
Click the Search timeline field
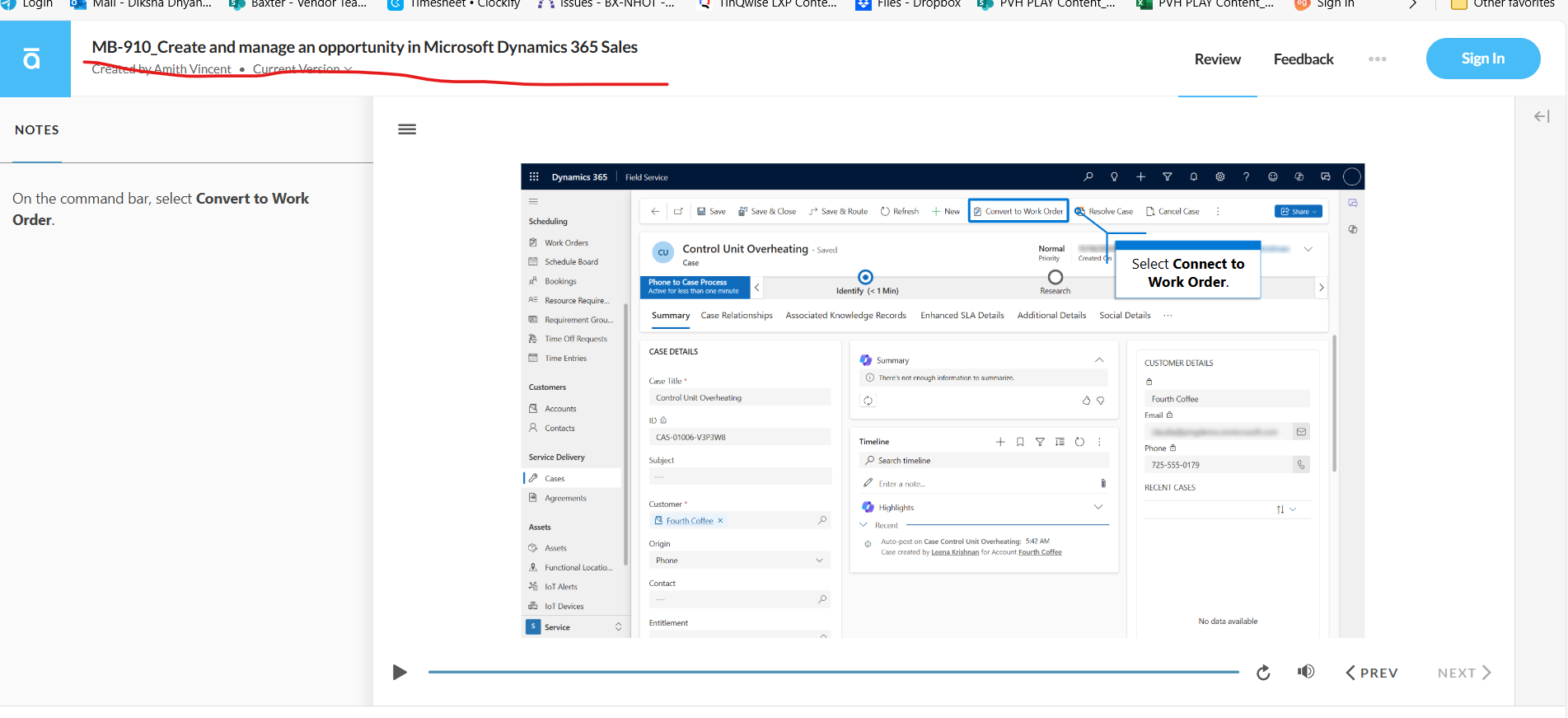click(x=984, y=461)
